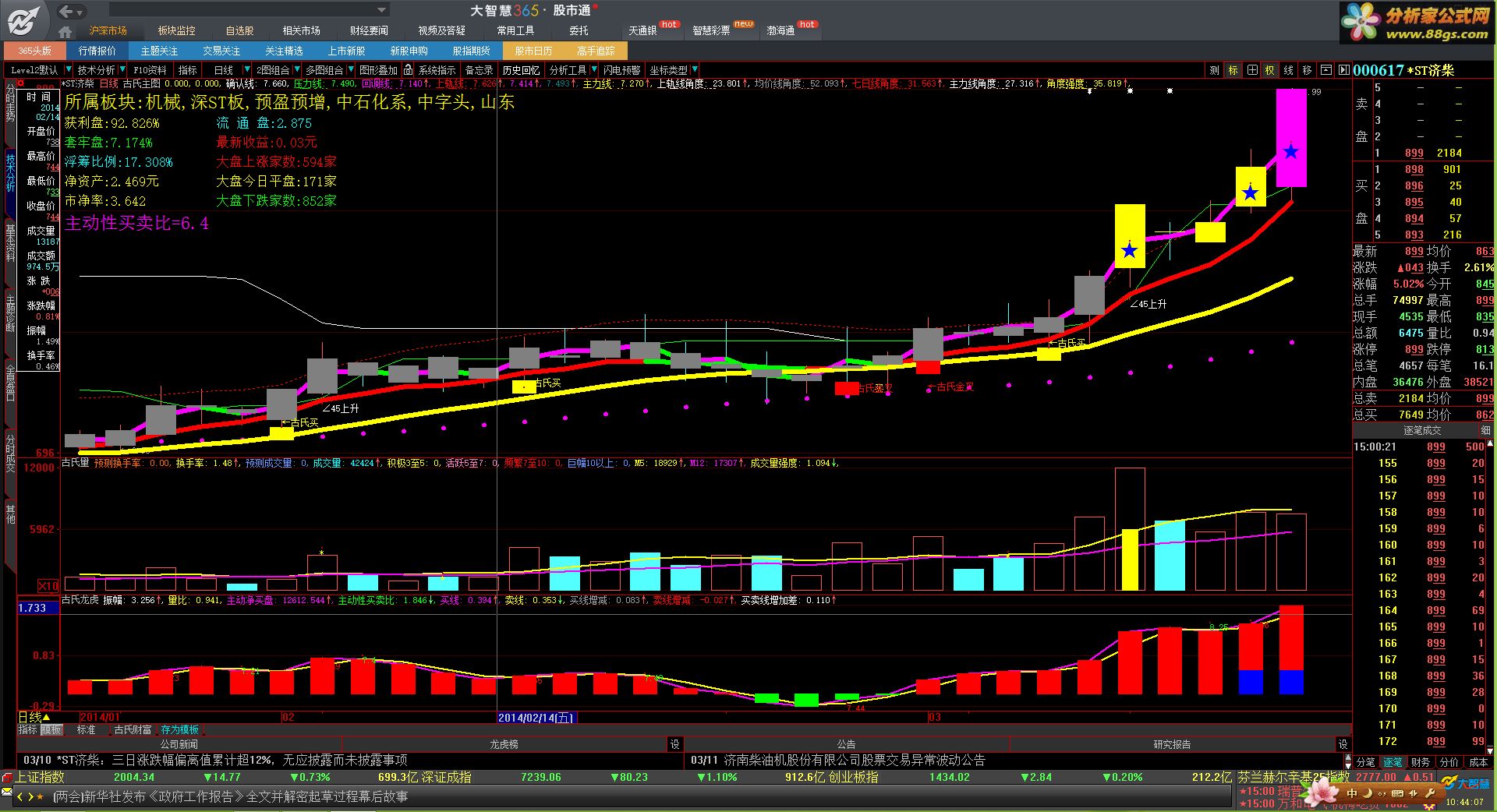Click 存为模板 save template link
1497x812 pixels.
pos(179,730)
